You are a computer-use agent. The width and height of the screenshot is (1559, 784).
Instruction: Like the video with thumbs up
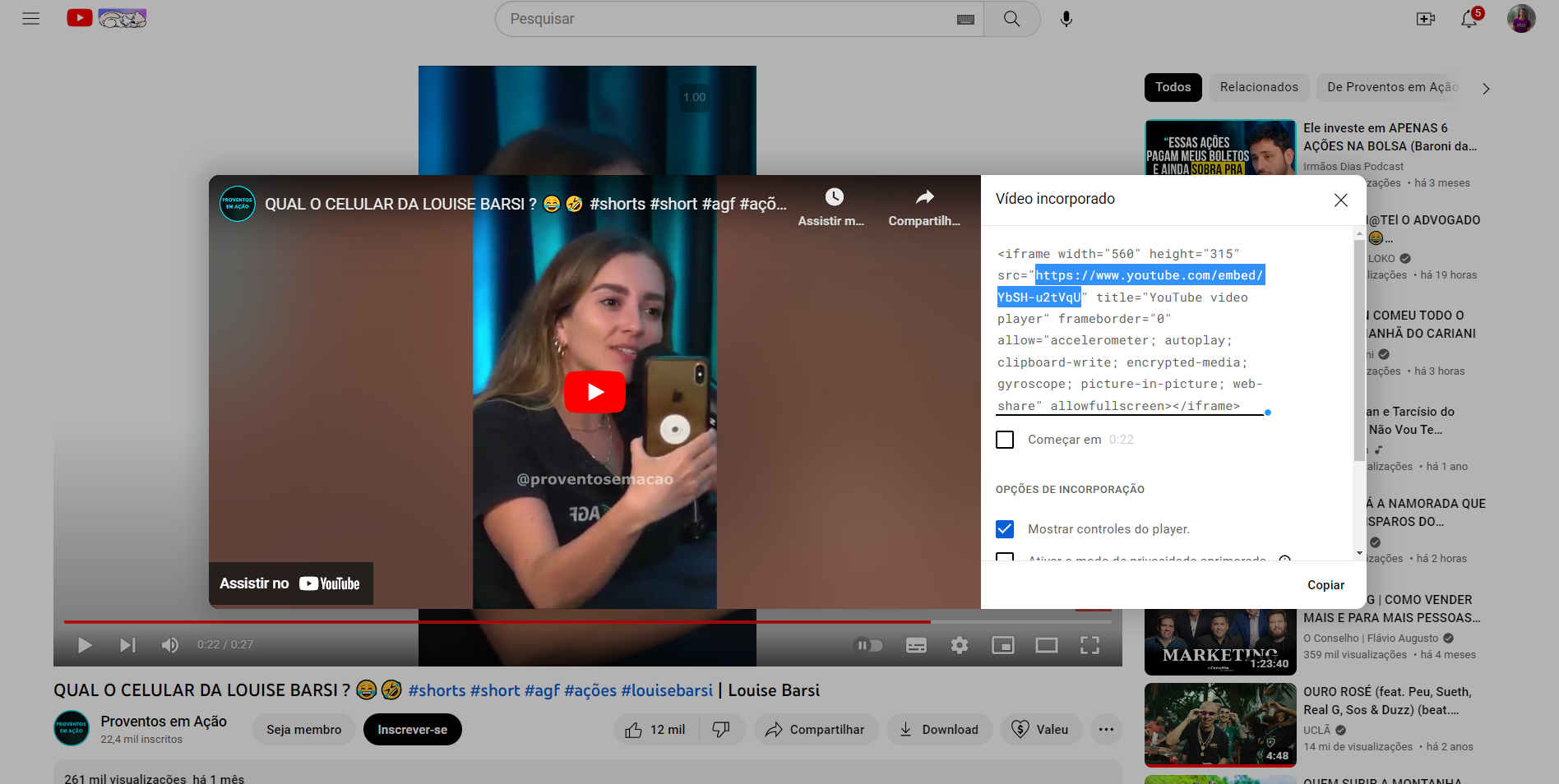click(x=655, y=730)
